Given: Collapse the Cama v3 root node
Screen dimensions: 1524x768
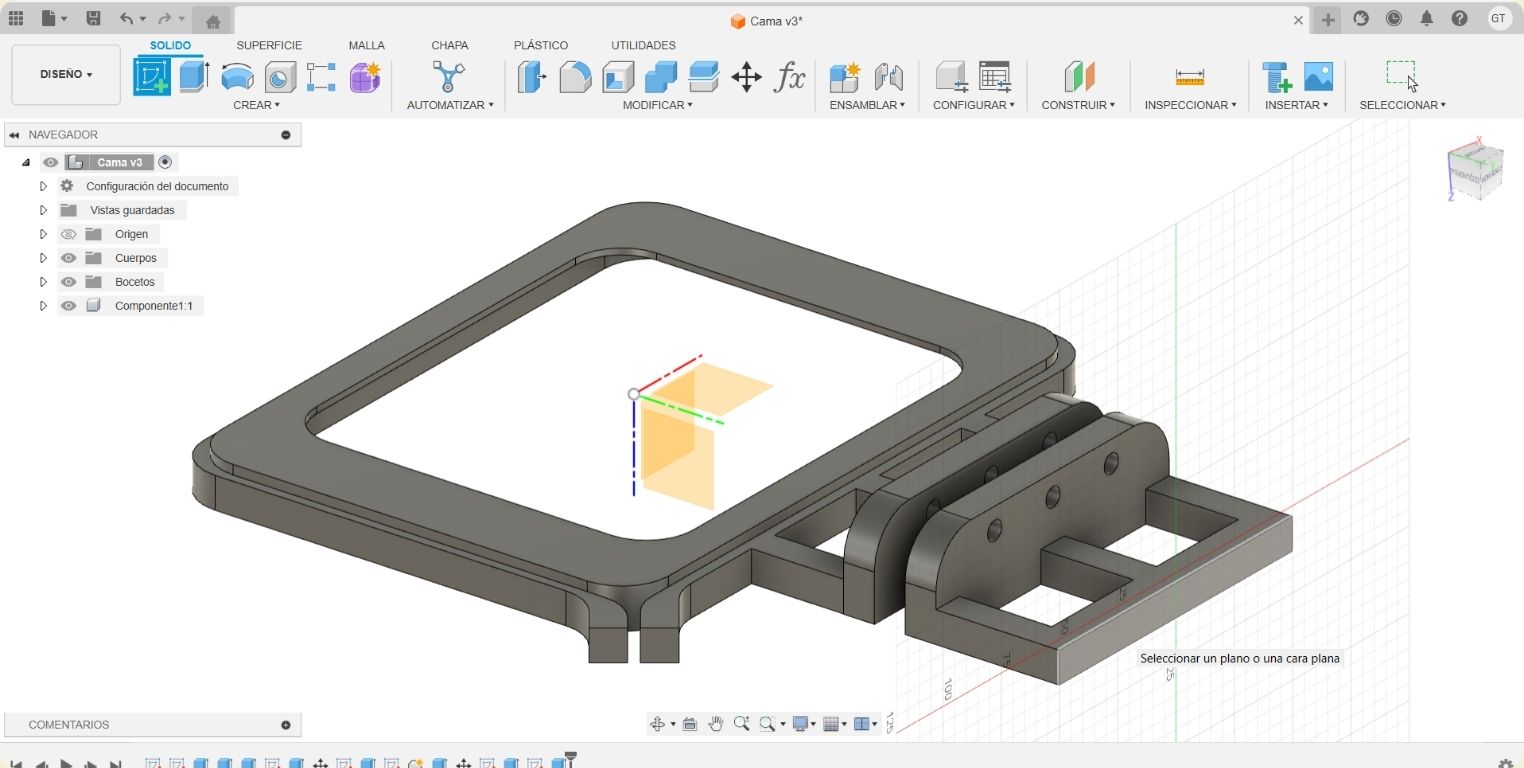Looking at the screenshot, I should [26, 162].
